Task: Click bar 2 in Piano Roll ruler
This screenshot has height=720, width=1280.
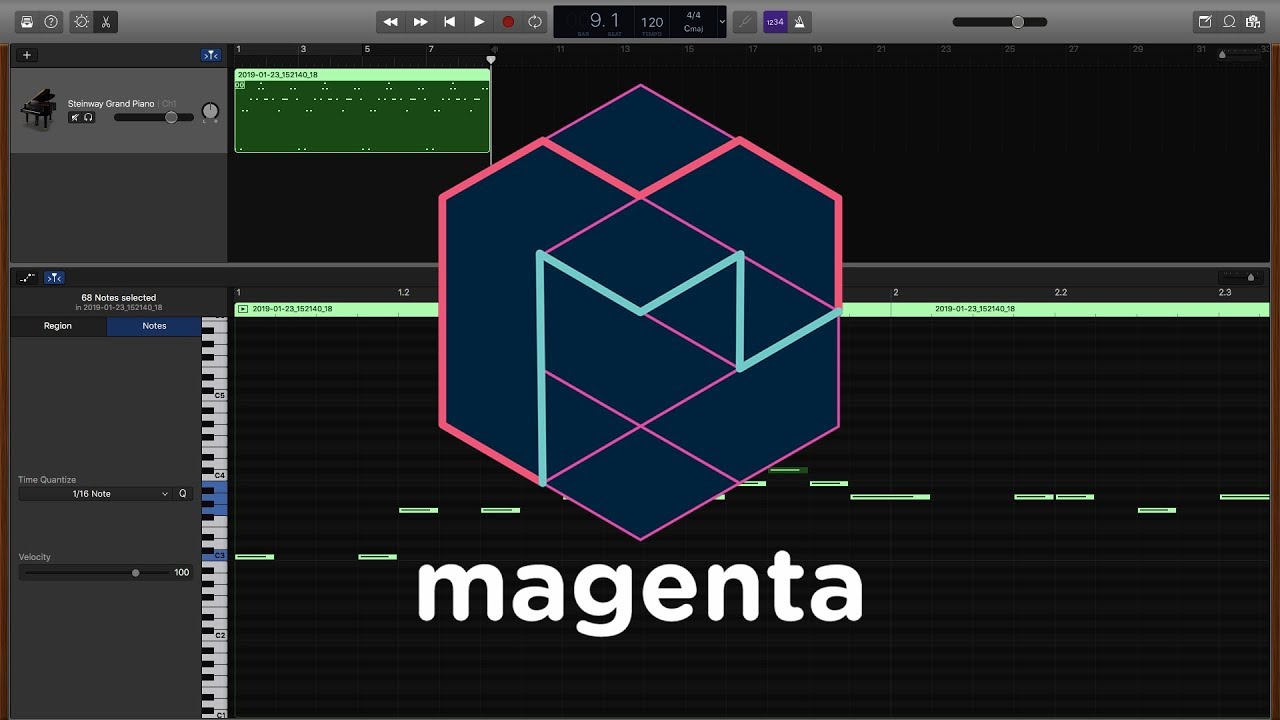Action: pos(895,292)
